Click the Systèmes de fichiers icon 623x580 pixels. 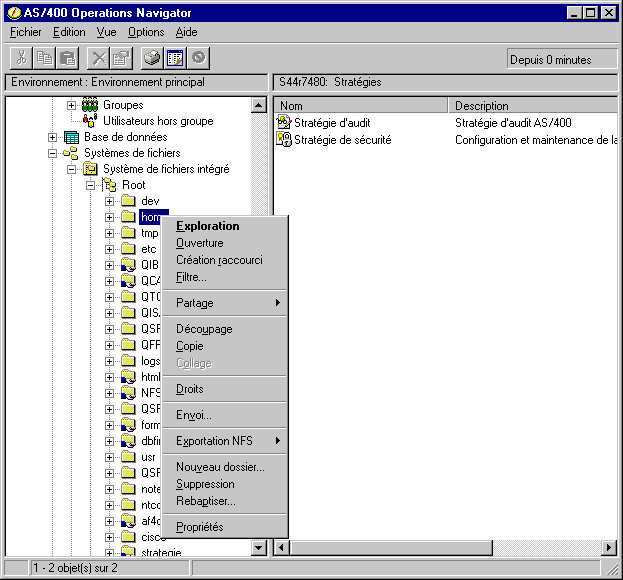[x=71, y=153]
